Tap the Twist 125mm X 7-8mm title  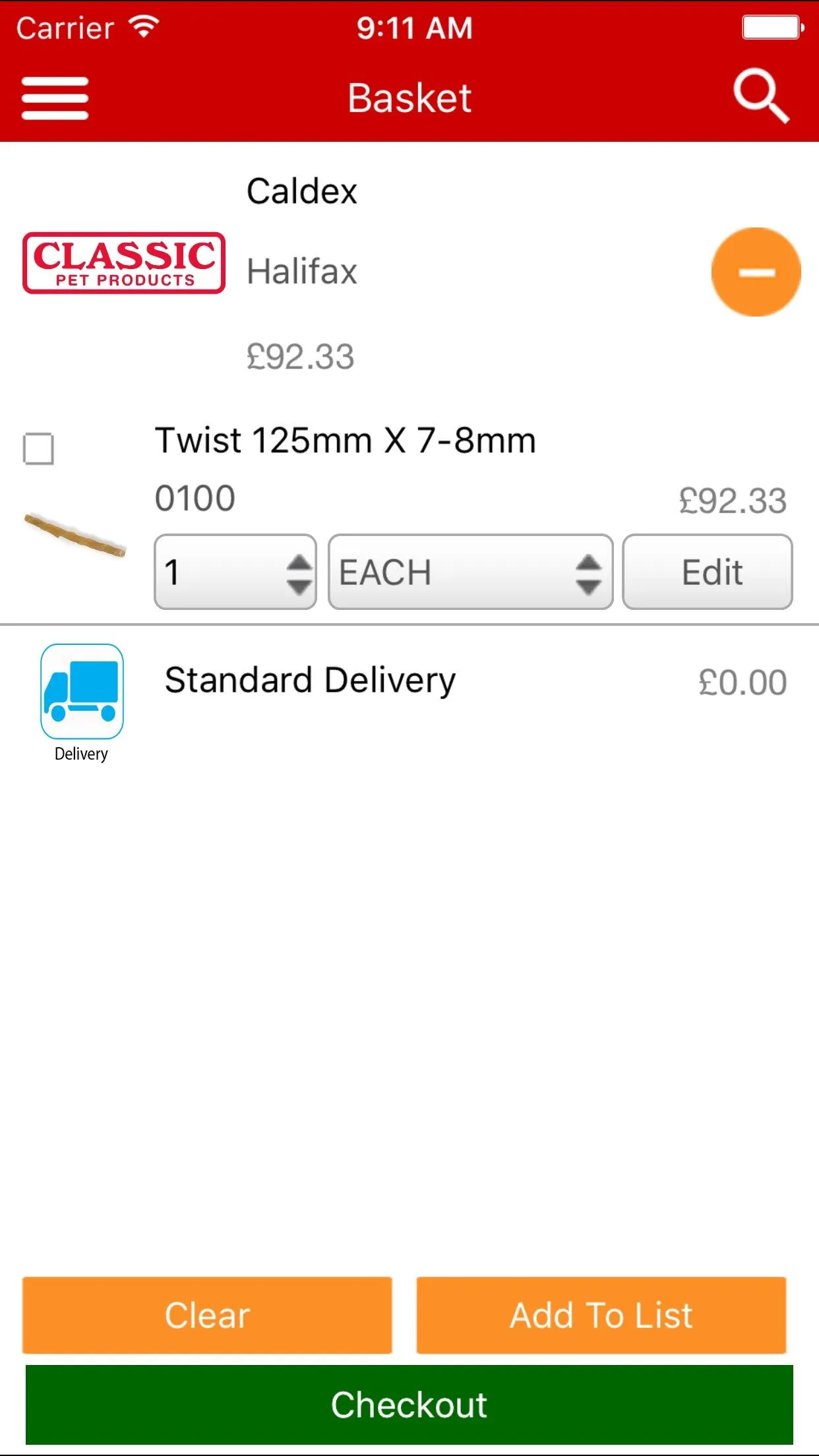point(345,440)
